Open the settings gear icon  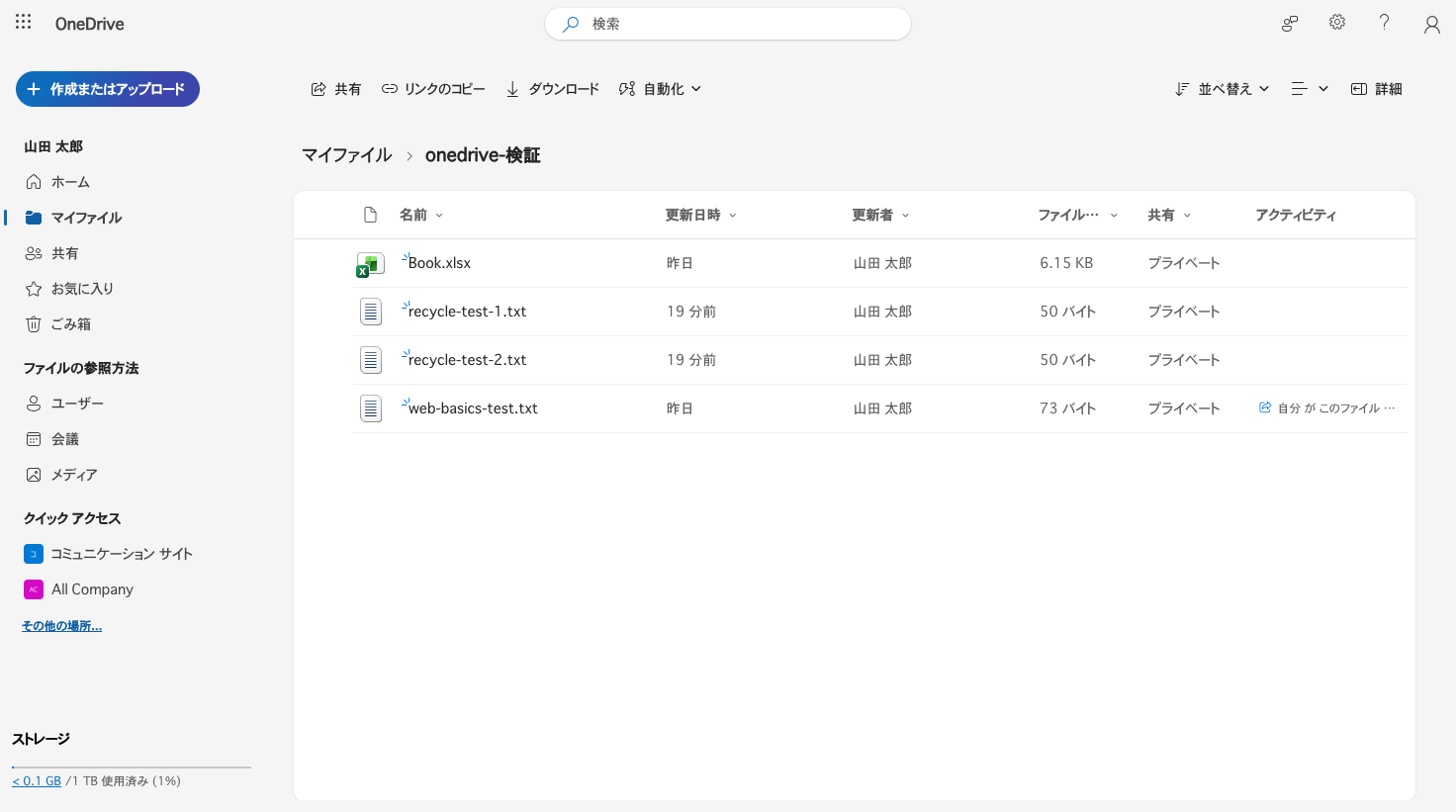tap(1337, 22)
